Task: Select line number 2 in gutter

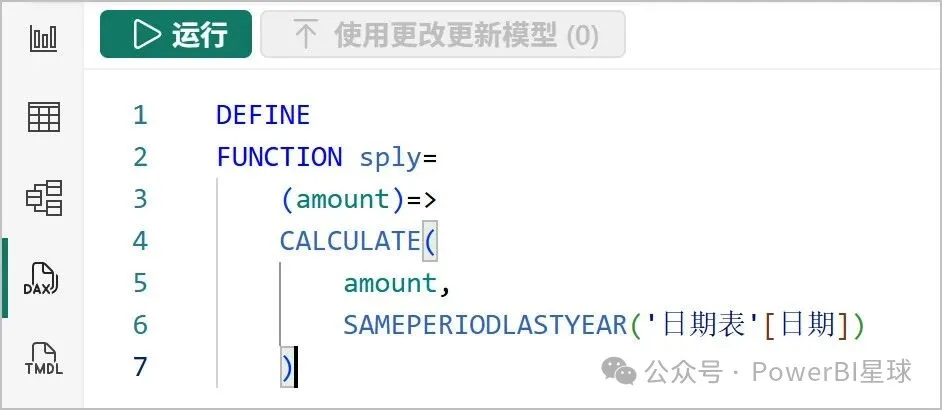Action: (x=139, y=157)
